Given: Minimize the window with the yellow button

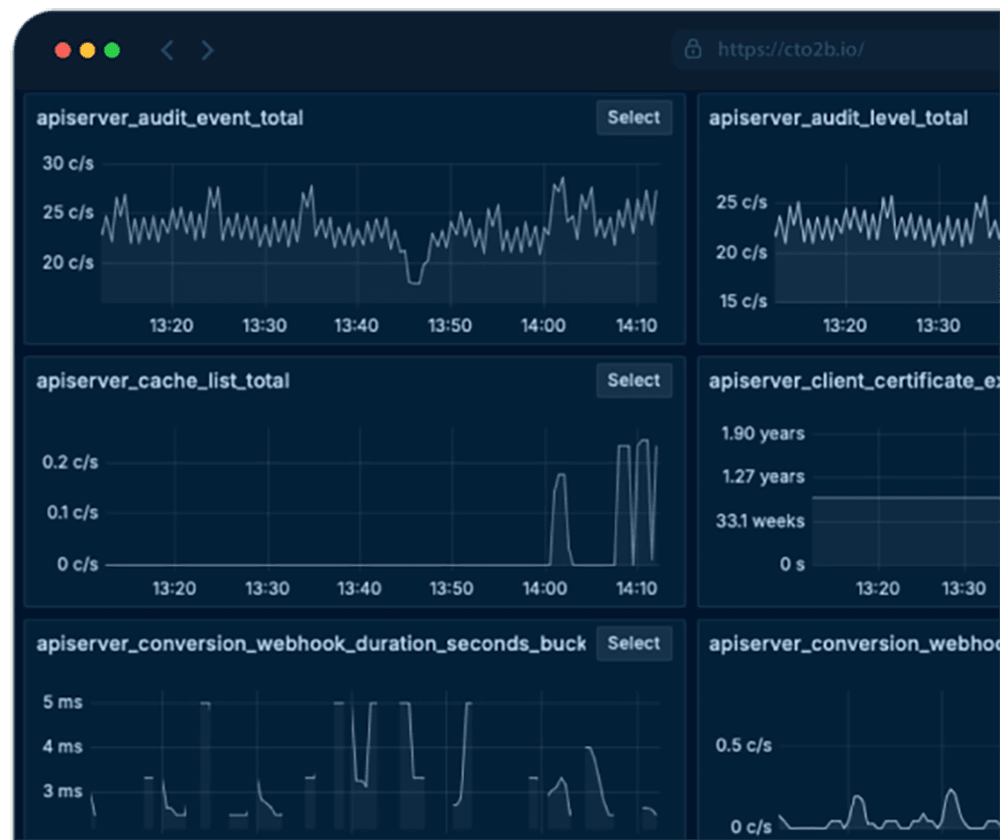Looking at the screenshot, I should point(87,50).
